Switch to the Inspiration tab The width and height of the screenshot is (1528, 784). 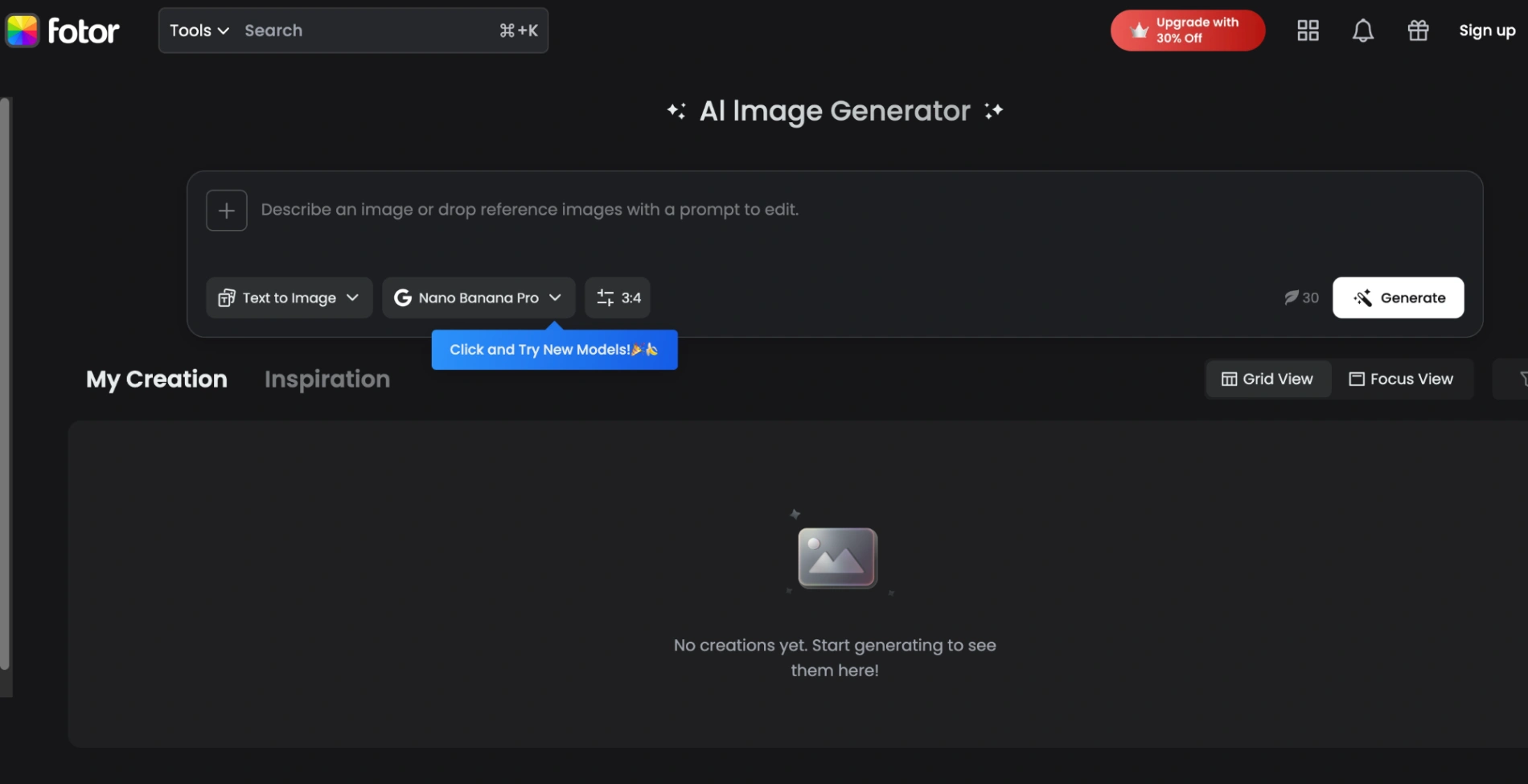click(x=327, y=379)
